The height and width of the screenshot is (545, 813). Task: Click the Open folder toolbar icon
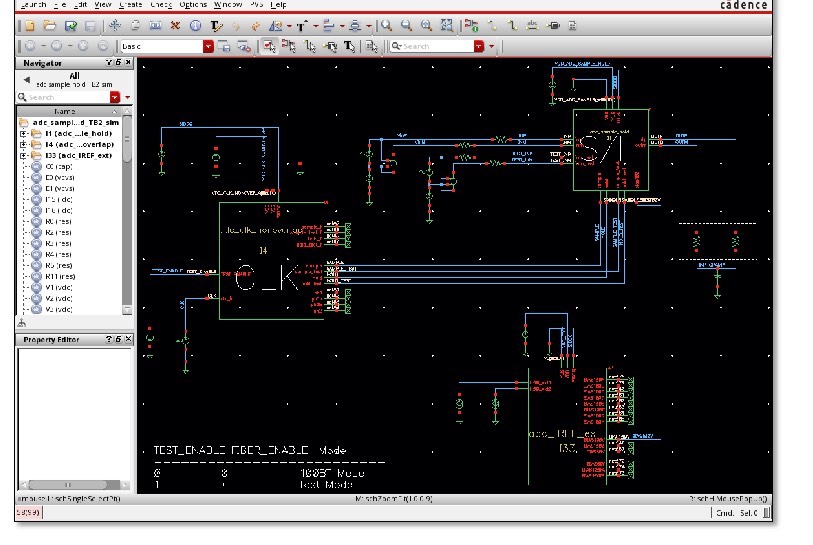pyautogui.click(x=50, y=25)
